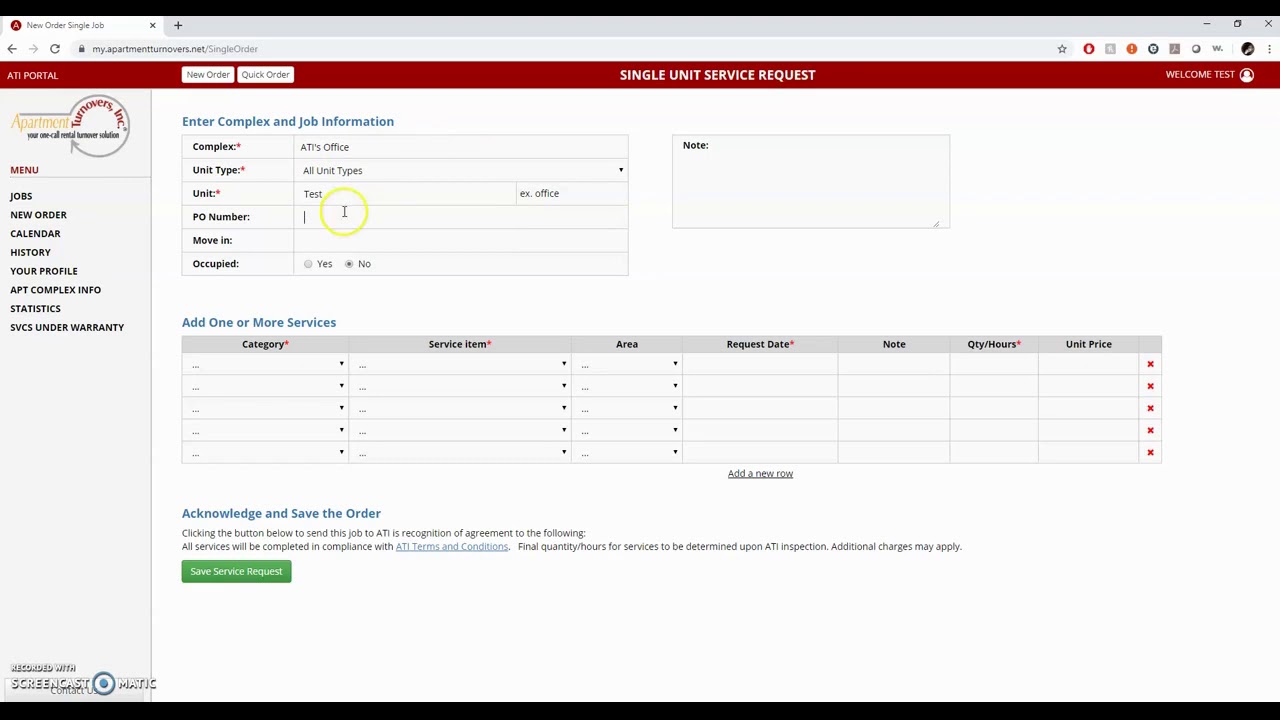
Task: Click the PO Number input field
Action: (x=462, y=217)
